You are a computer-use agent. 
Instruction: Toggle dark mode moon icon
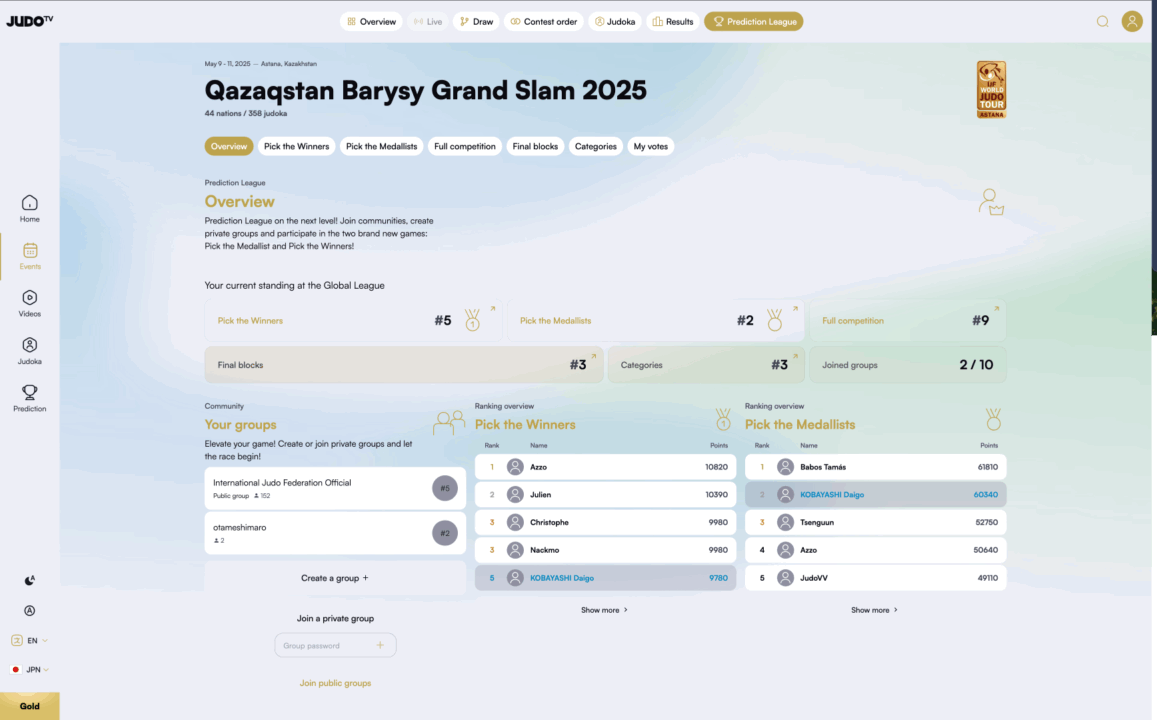30,581
